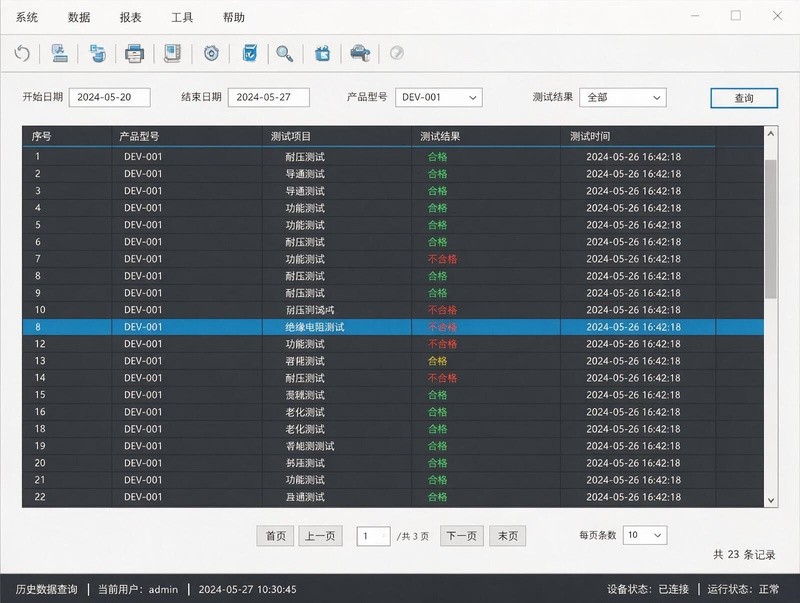Click the blue checklist clipboard toolbar icon

pos(249,53)
